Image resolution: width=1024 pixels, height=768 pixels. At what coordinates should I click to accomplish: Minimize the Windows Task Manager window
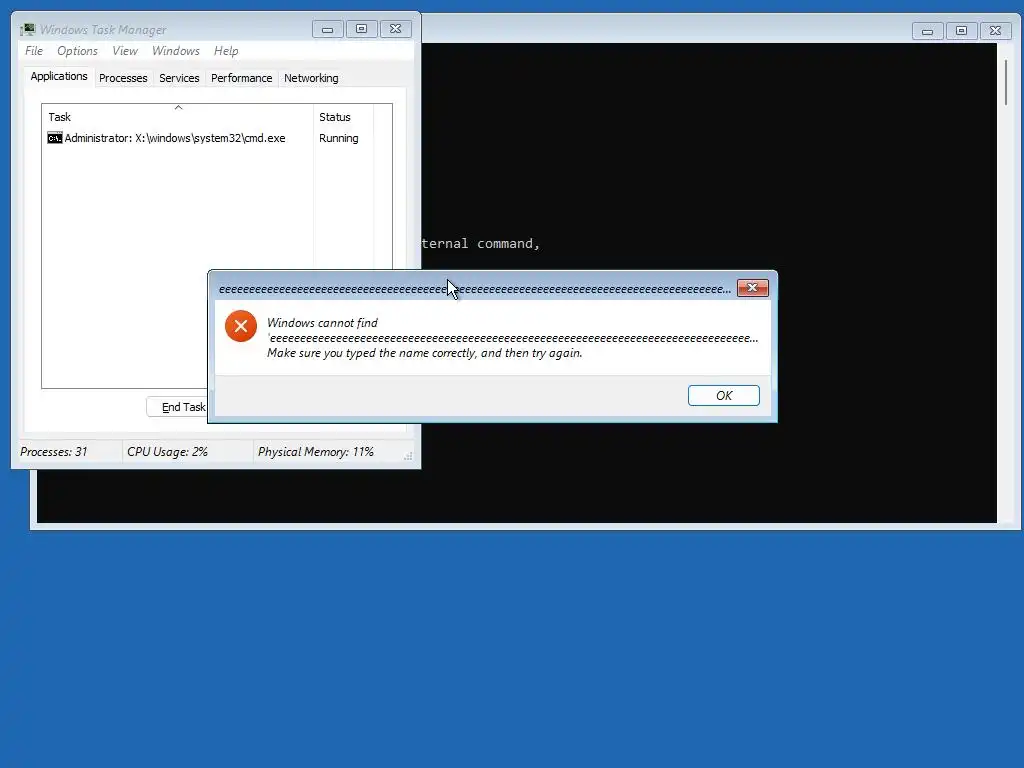coord(327,29)
